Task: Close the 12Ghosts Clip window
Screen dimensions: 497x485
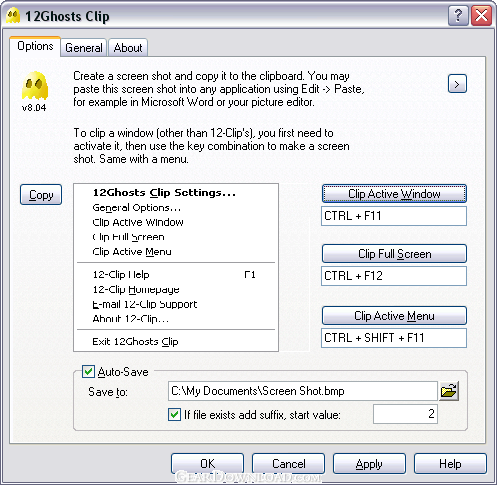Action: point(481,15)
